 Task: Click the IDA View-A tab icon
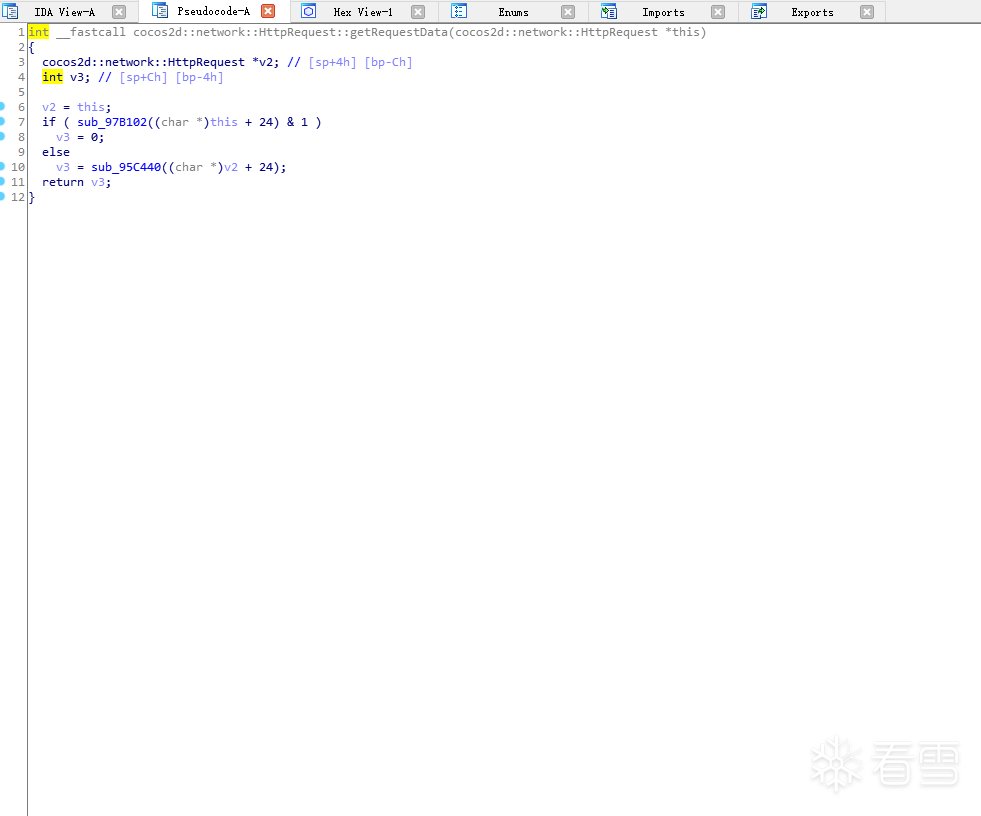(11, 11)
